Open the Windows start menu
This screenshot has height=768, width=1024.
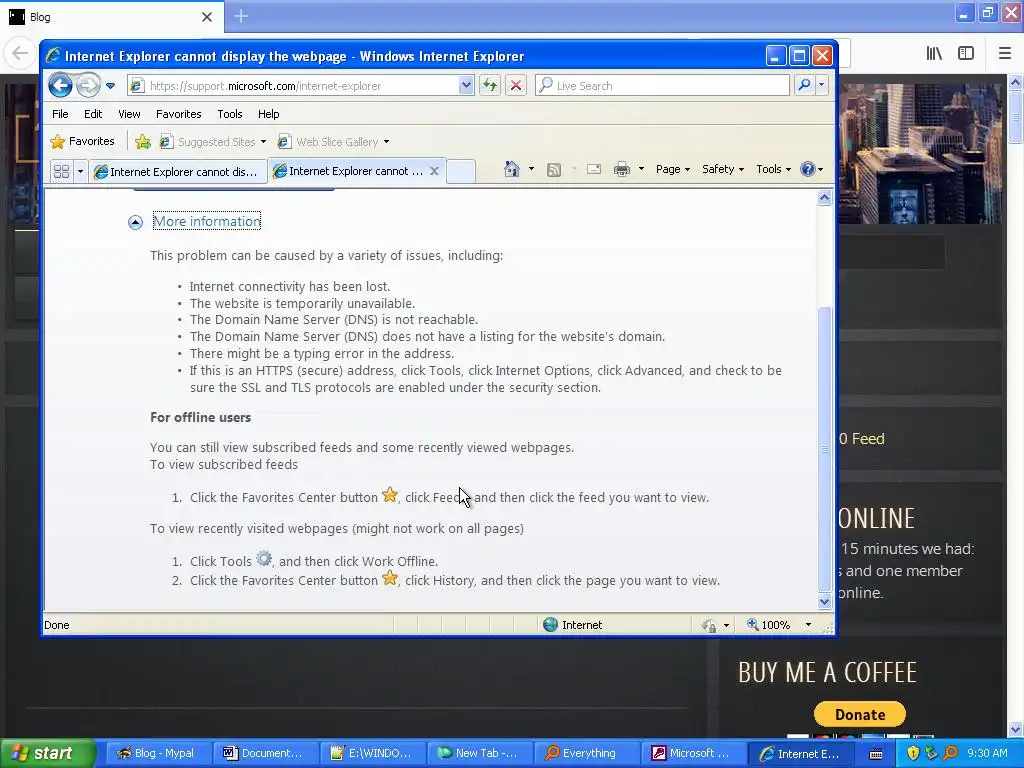[48, 754]
